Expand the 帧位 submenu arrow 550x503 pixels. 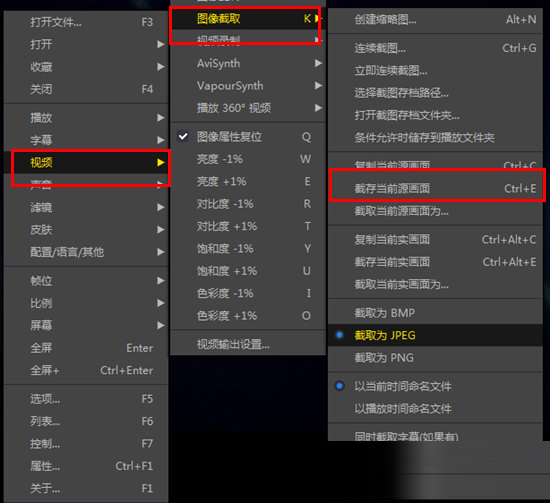[160, 281]
